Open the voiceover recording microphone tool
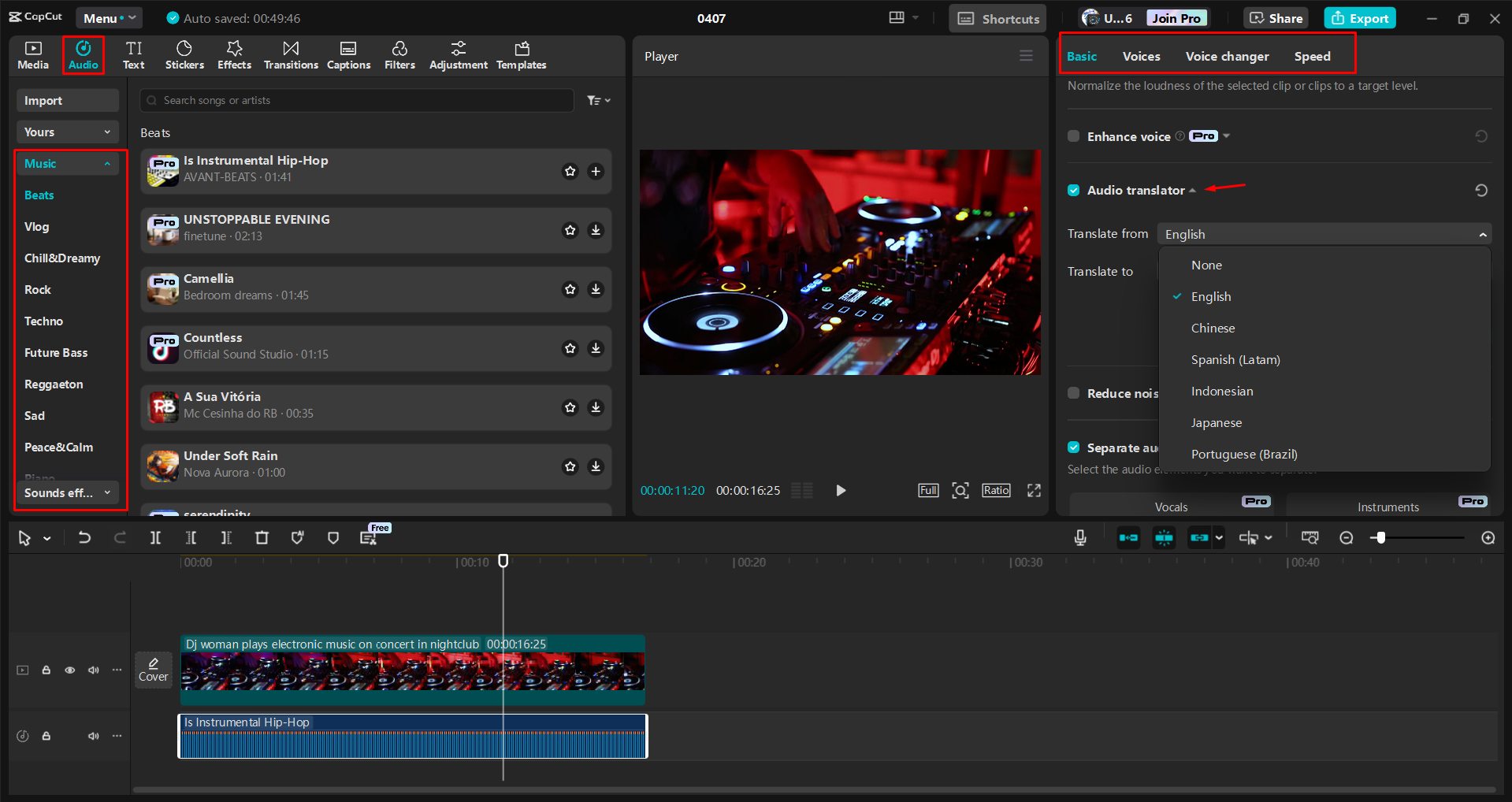 pos(1079,537)
